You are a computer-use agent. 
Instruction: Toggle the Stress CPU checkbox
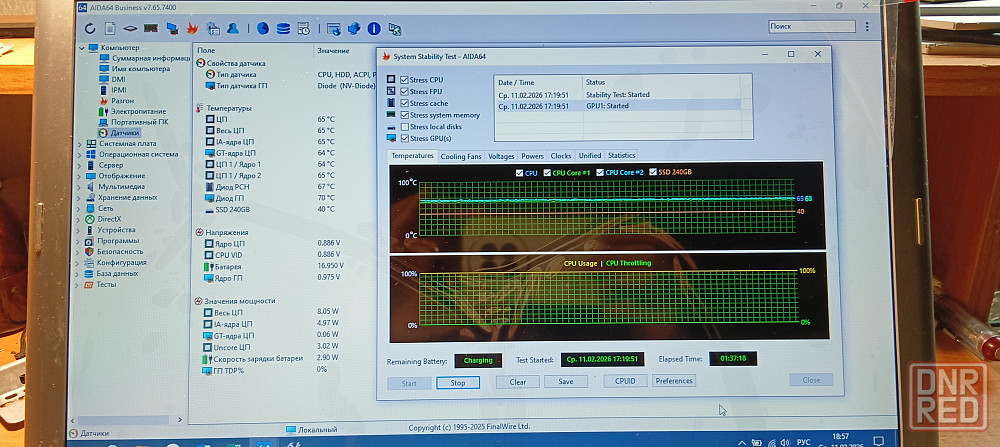tap(404, 79)
